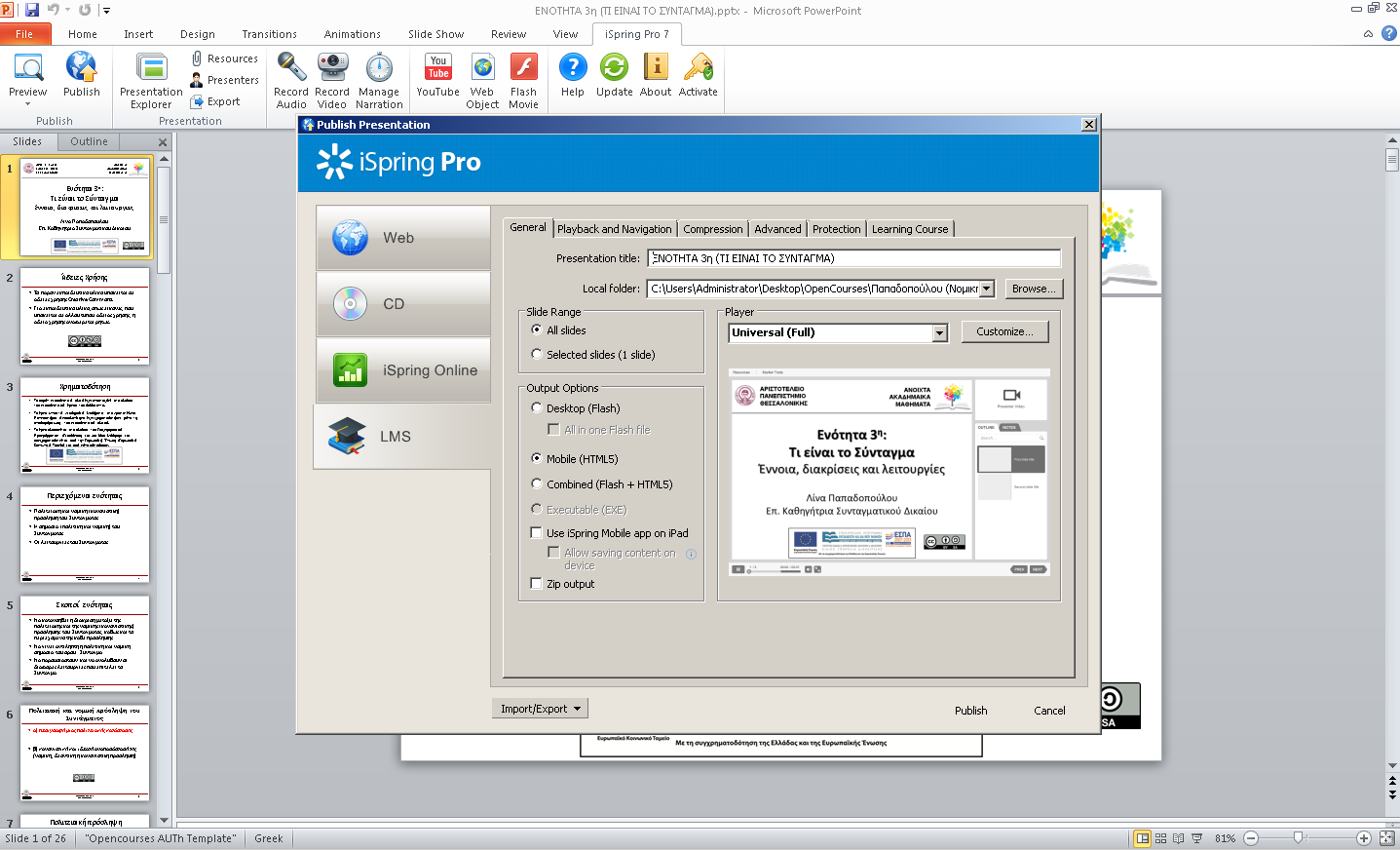Start Record Audio

290,81
